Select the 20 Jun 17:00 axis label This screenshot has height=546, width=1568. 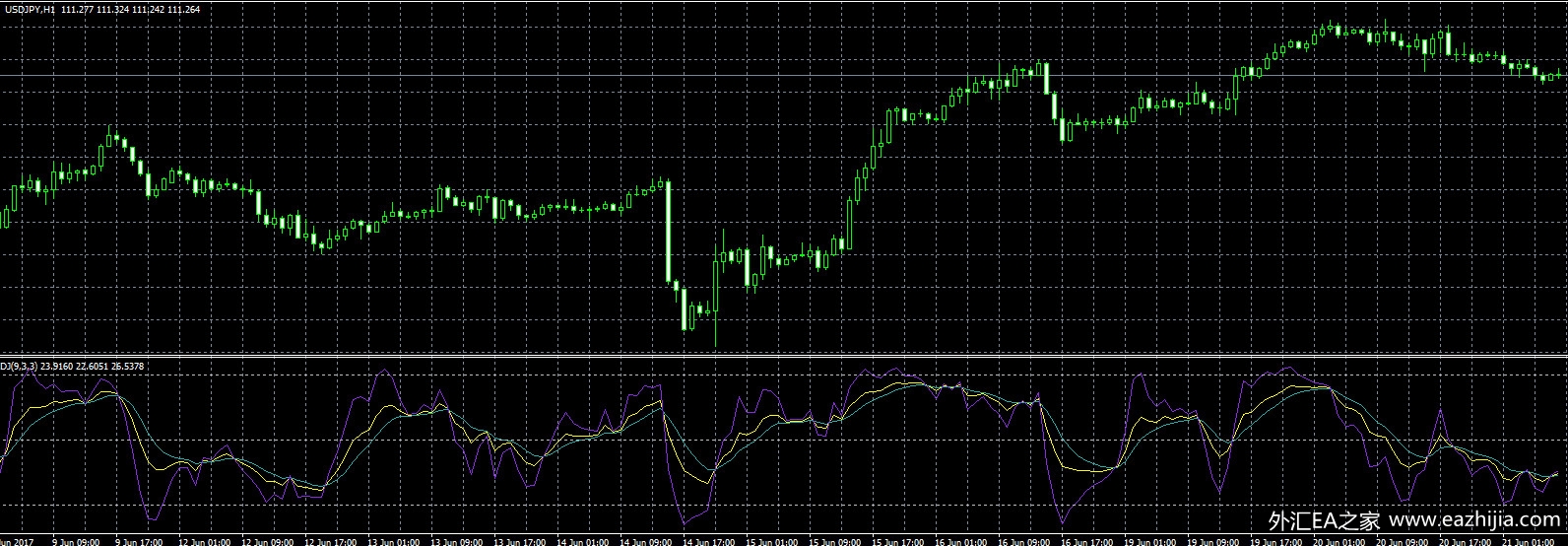[x=1464, y=541]
